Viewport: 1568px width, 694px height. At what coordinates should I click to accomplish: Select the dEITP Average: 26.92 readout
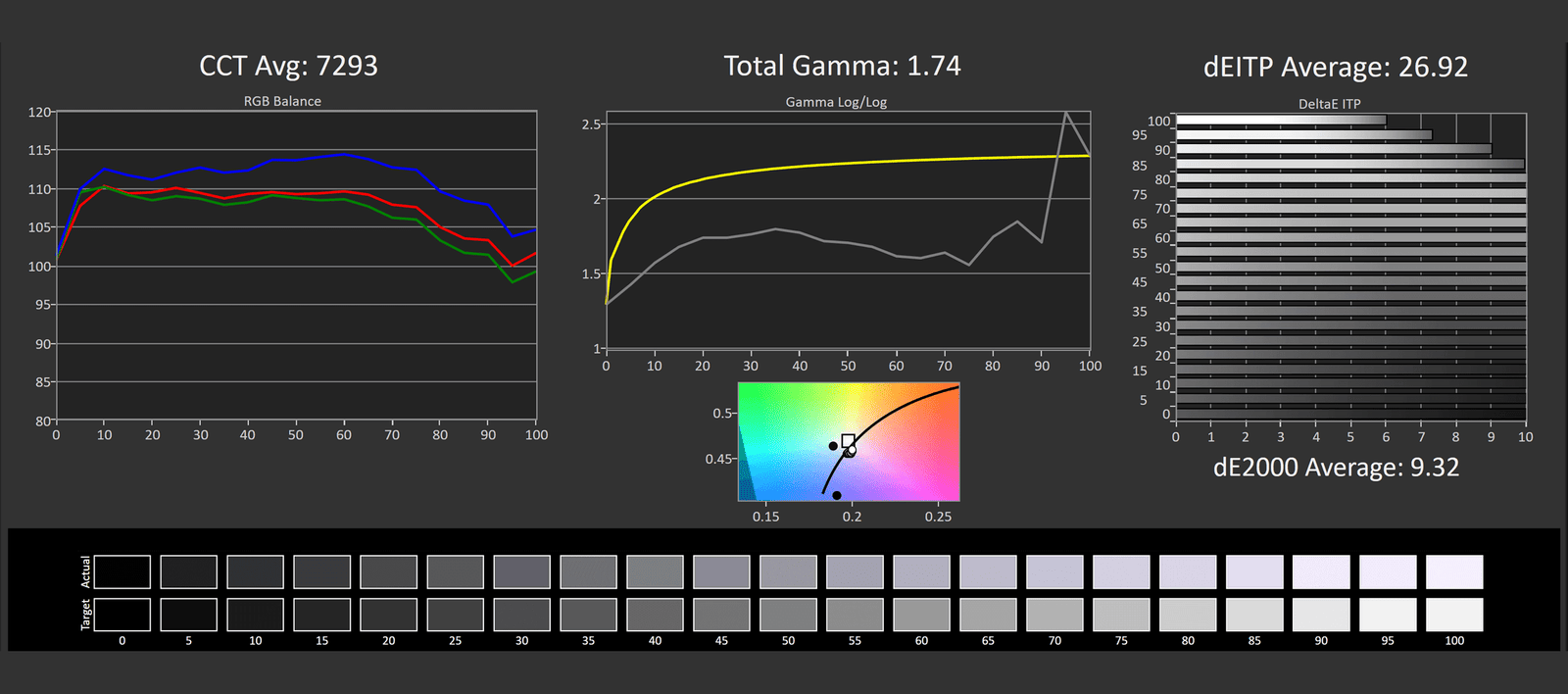[1336, 67]
